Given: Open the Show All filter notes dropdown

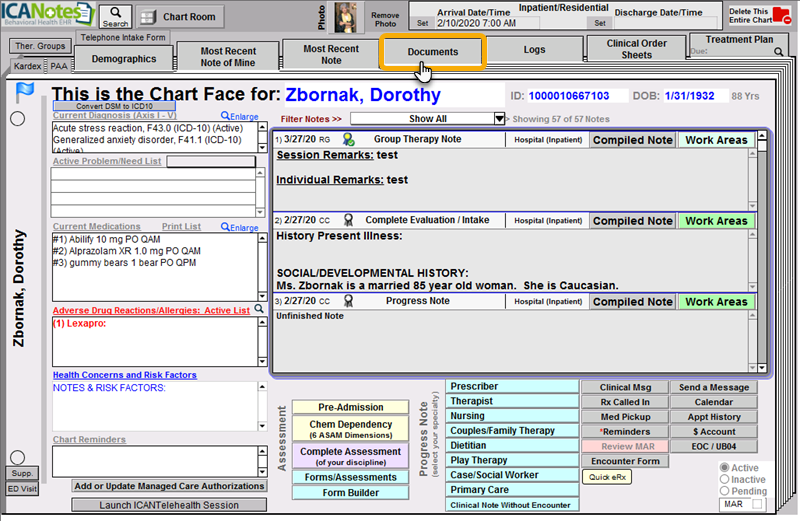Looking at the screenshot, I should tap(499, 118).
